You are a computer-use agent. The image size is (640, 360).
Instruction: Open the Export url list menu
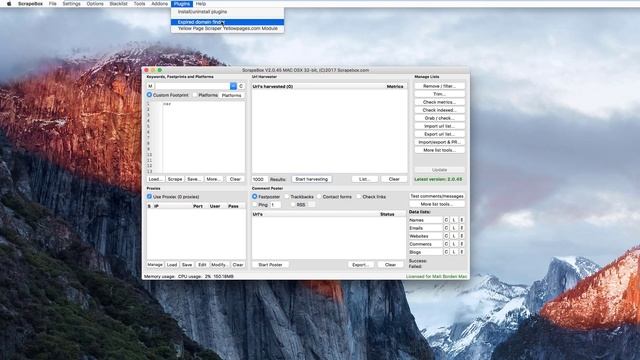tap(439, 134)
